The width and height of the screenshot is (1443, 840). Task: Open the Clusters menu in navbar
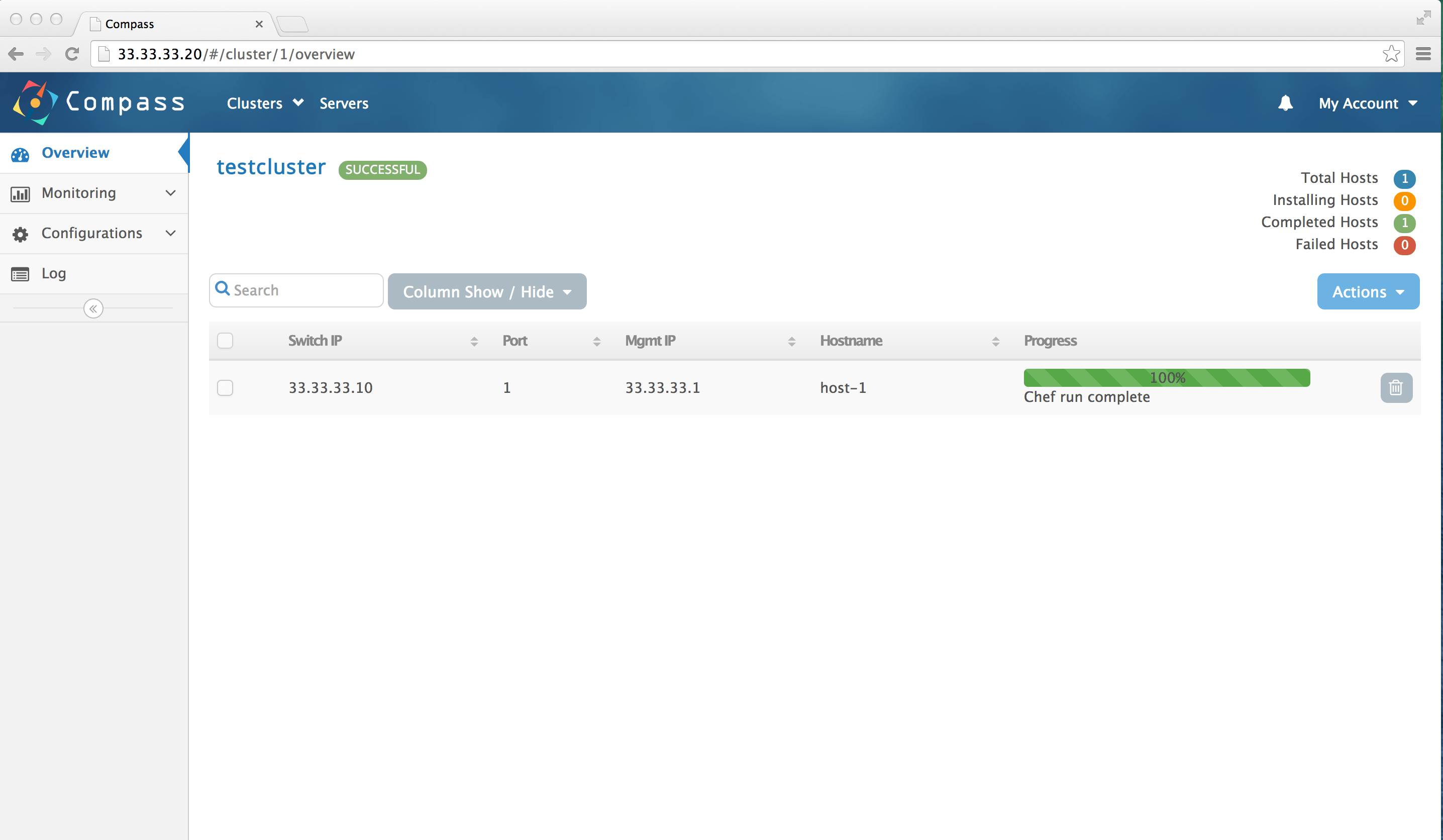(265, 103)
